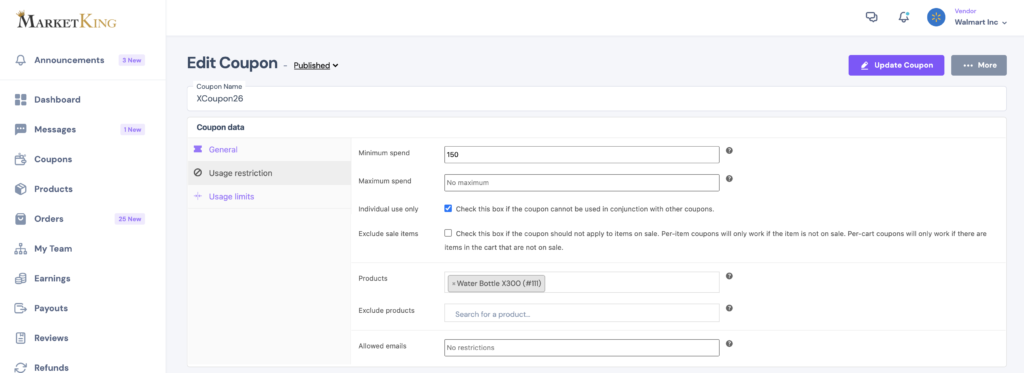Click the Refunds circular arrows icon
Image resolution: width=1024 pixels, height=373 pixels.
pos(20,367)
